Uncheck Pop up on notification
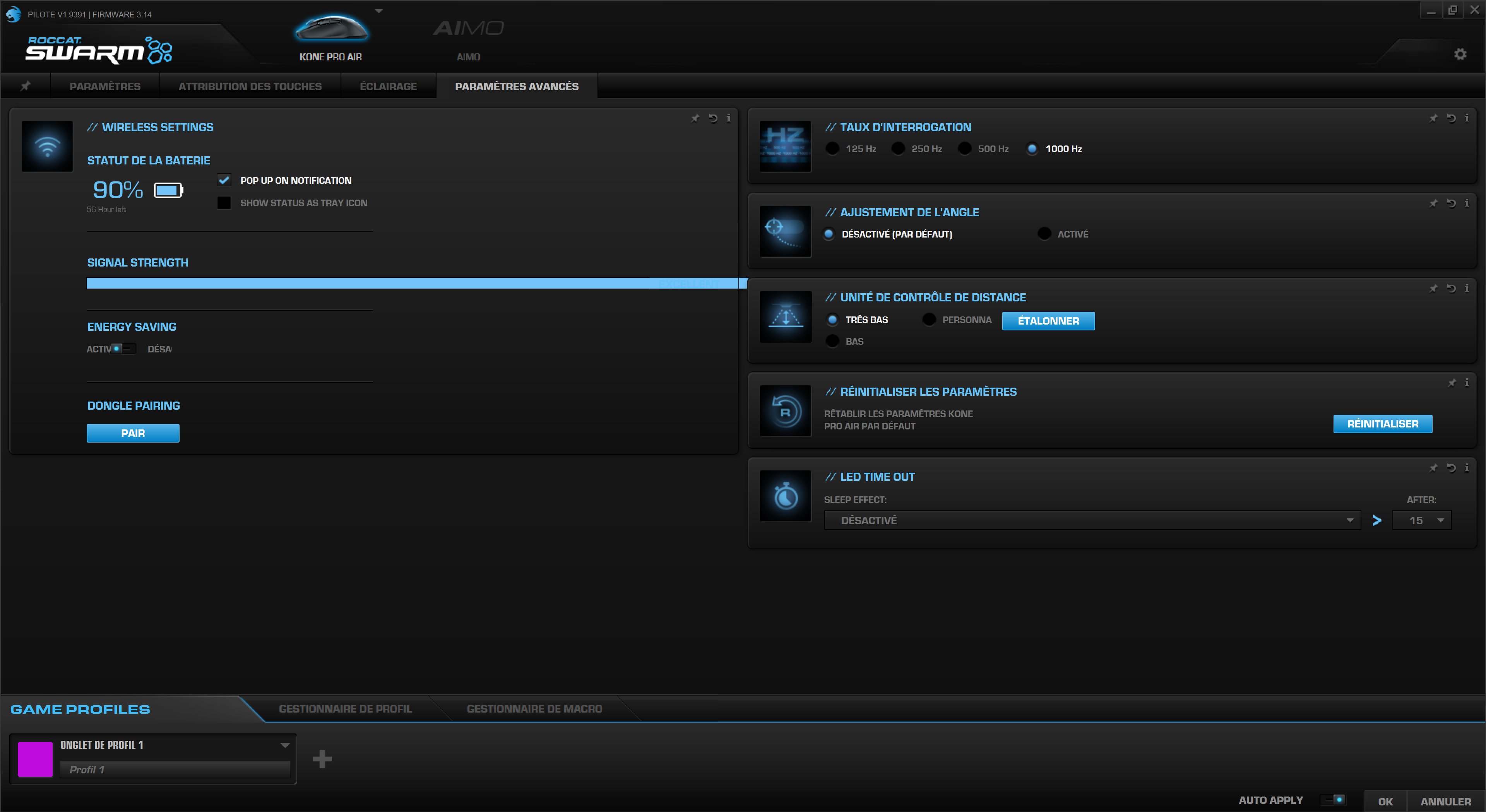 pyautogui.click(x=224, y=180)
